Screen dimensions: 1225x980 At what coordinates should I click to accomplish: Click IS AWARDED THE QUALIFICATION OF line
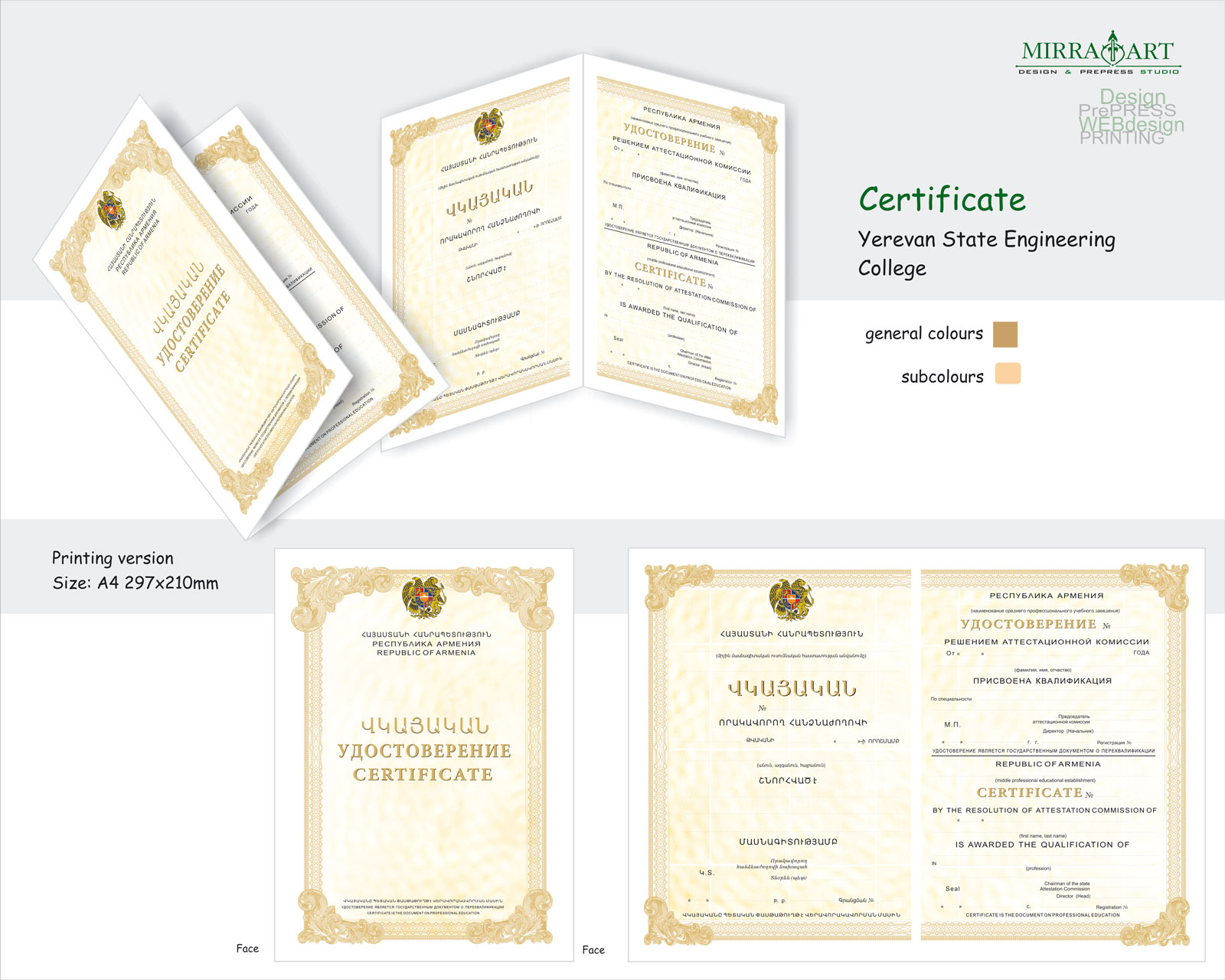pyautogui.click(x=1042, y=844)
